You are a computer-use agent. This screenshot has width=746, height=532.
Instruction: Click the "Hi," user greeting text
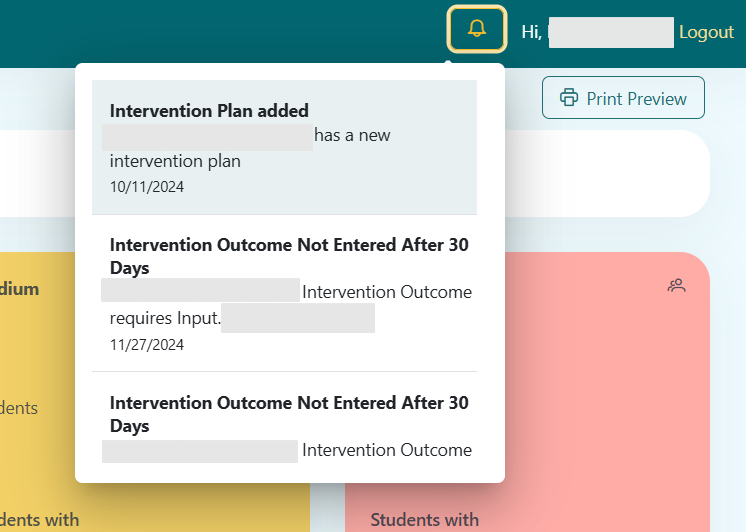coord(531,32)
